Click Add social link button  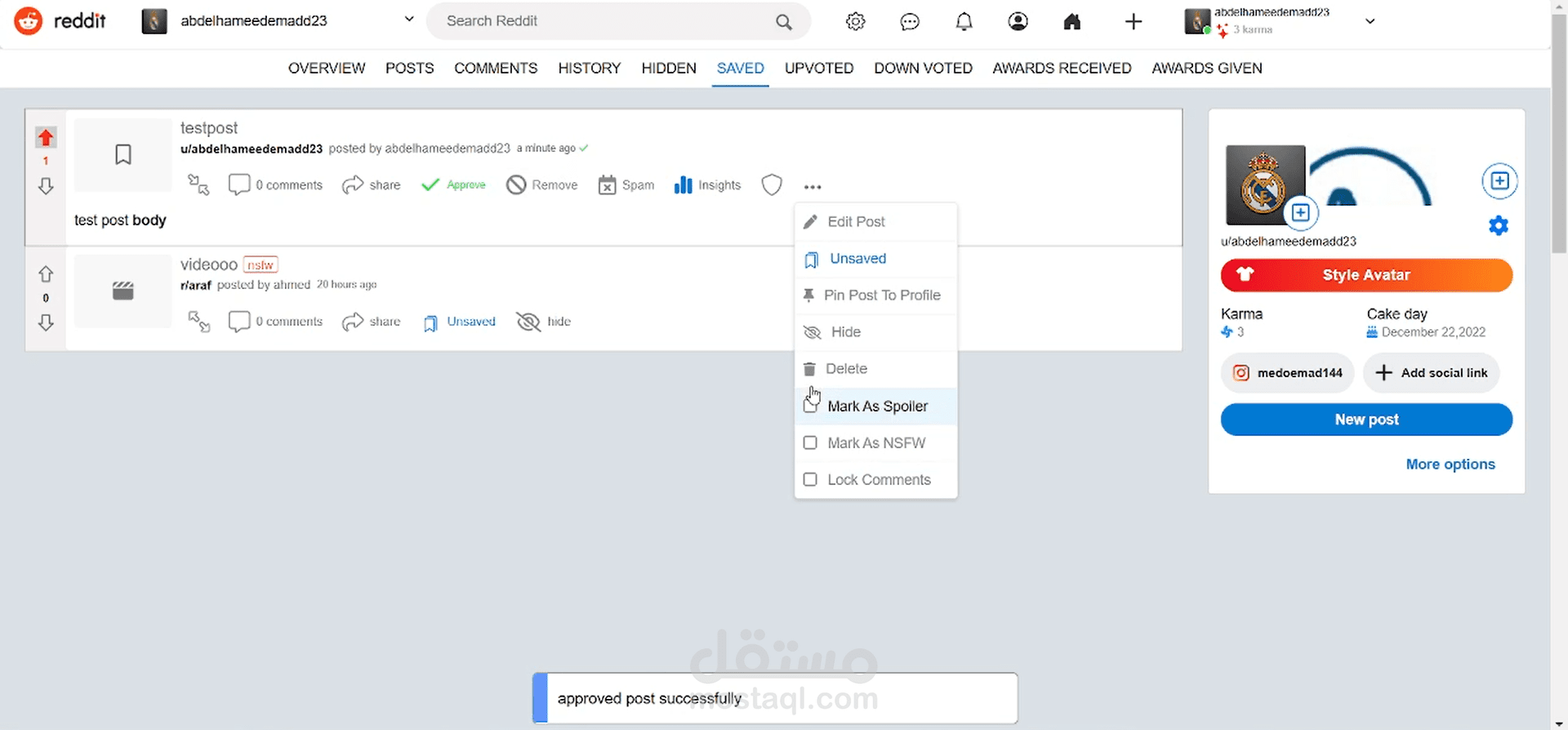click(1432, 373)
